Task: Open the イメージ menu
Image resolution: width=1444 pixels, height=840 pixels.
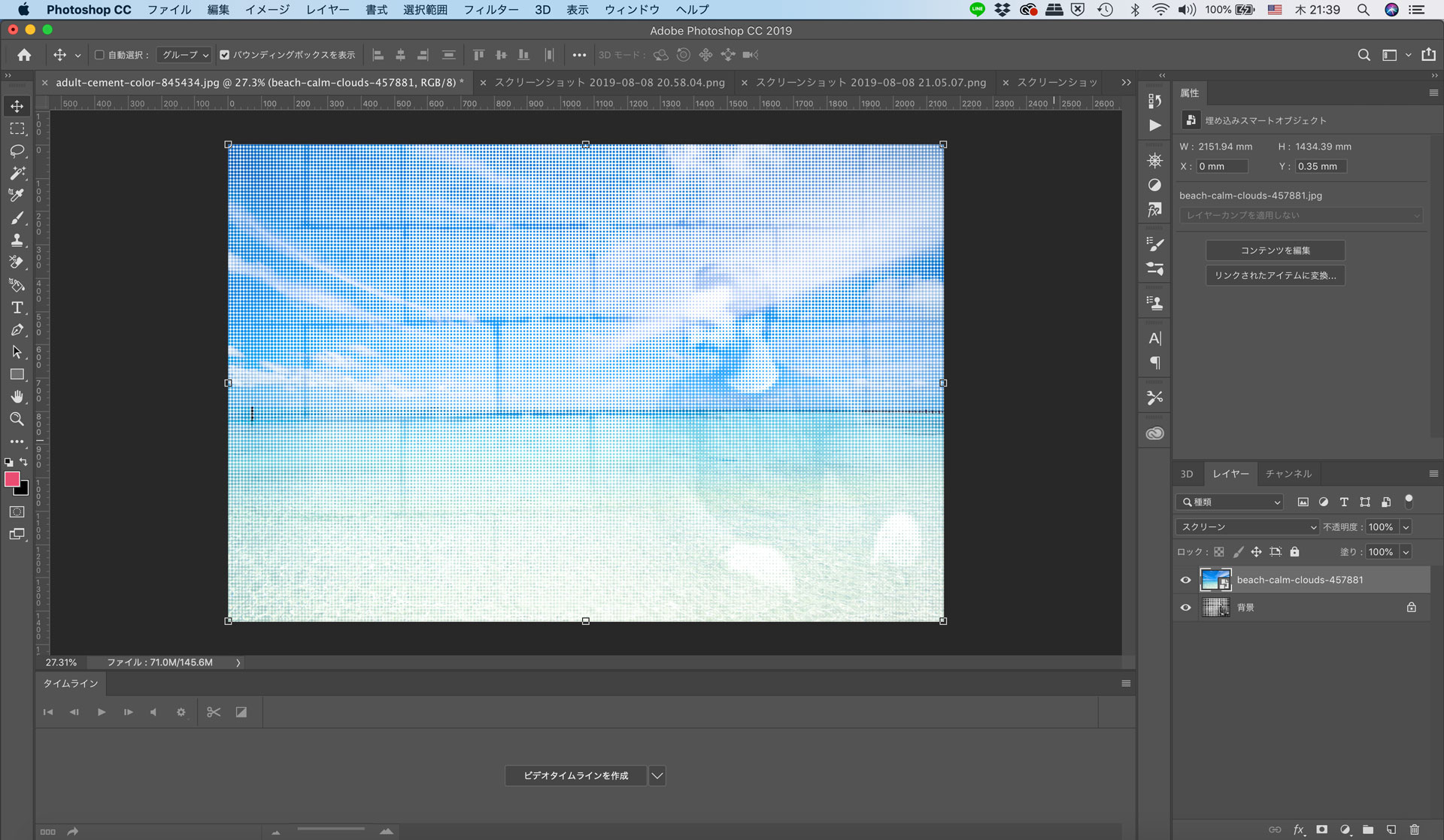Action: coord(267,10)
